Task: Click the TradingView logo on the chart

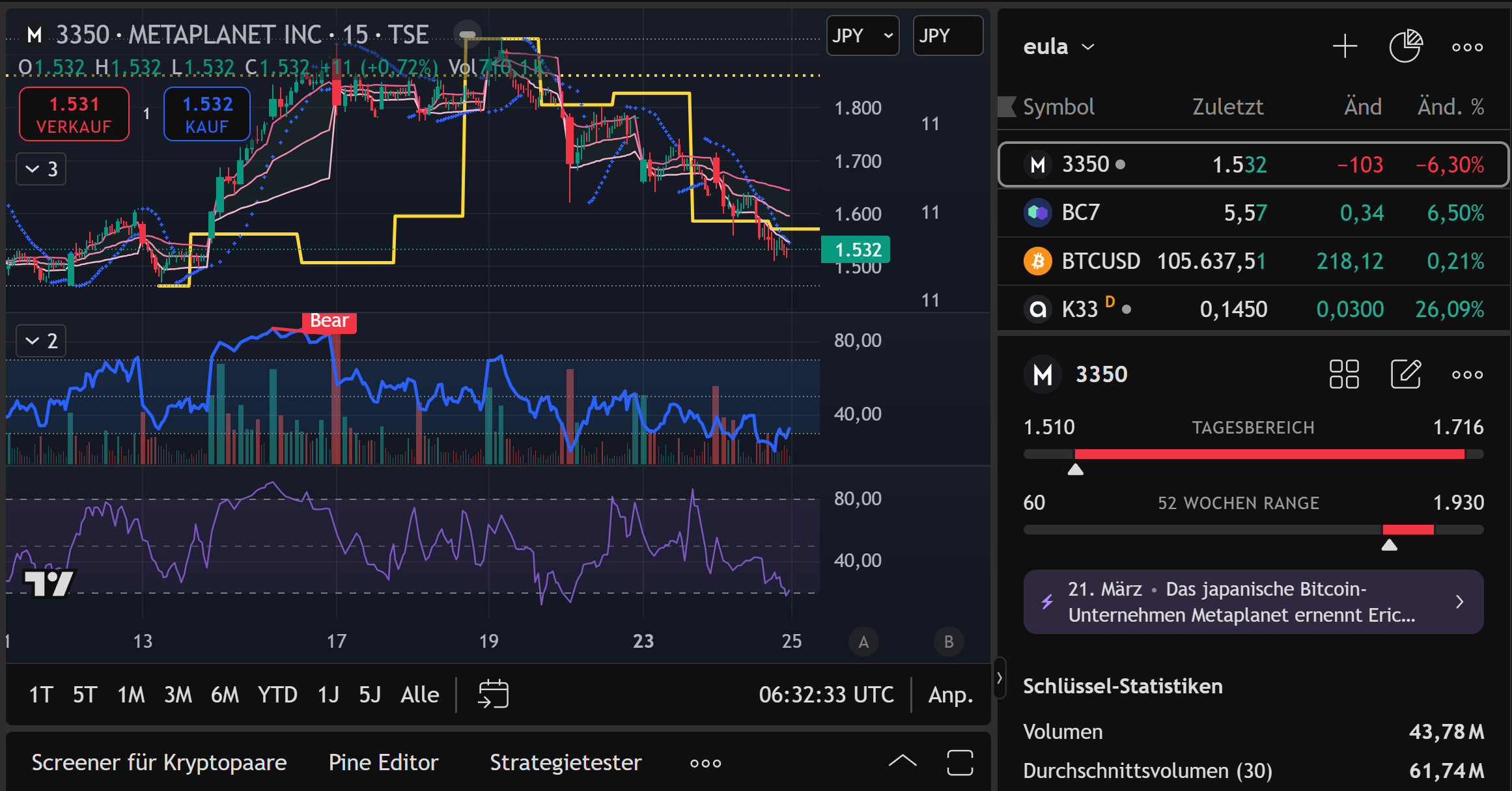Action: (49, 583)
